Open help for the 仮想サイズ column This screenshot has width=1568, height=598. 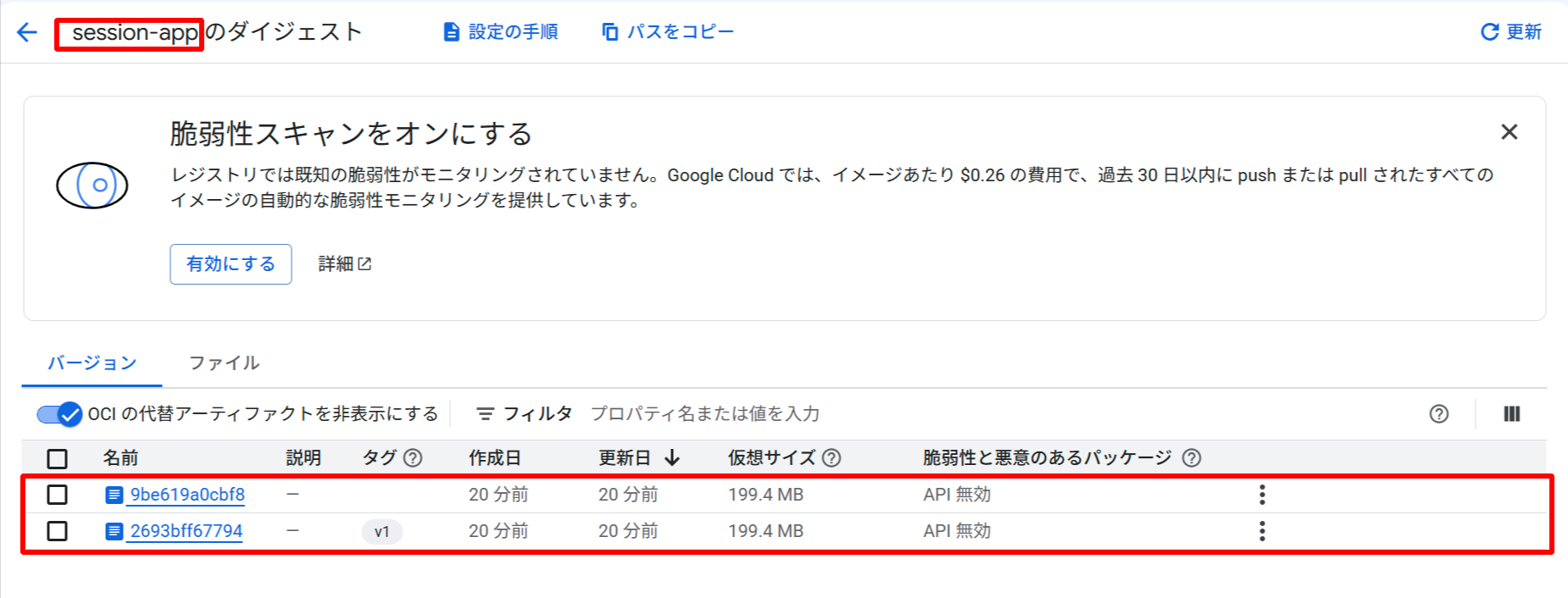(831, 458)
